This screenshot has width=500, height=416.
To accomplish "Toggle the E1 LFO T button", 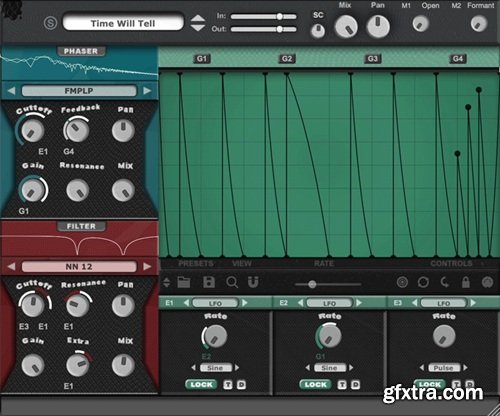I will pyautogui.click(x=228, y=385).
